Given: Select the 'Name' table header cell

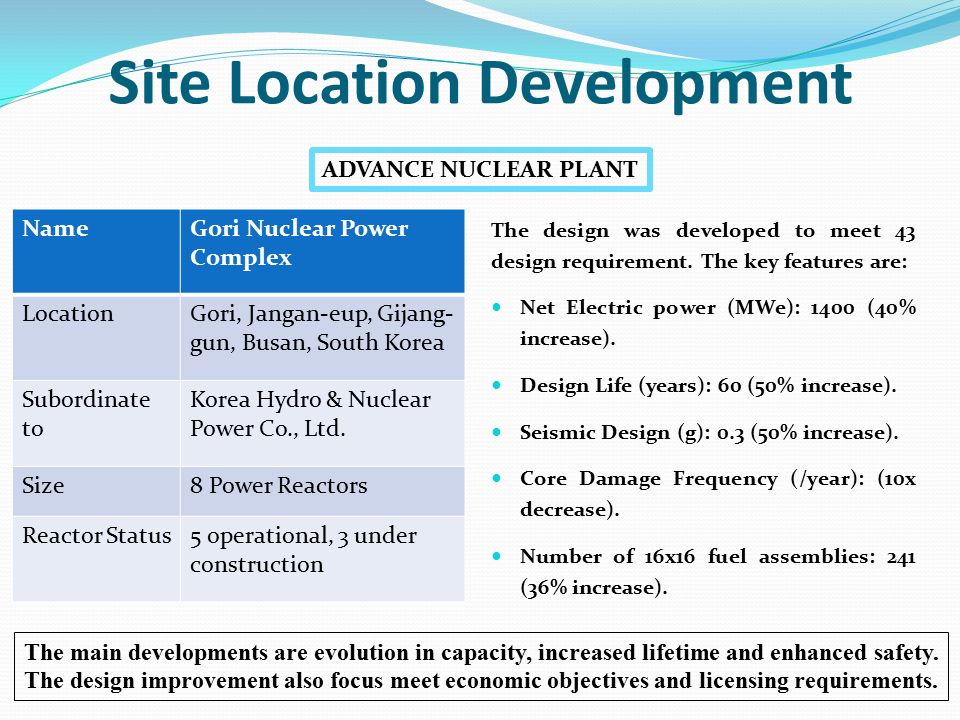Looking at the screenshot, I should click(97, 251).
